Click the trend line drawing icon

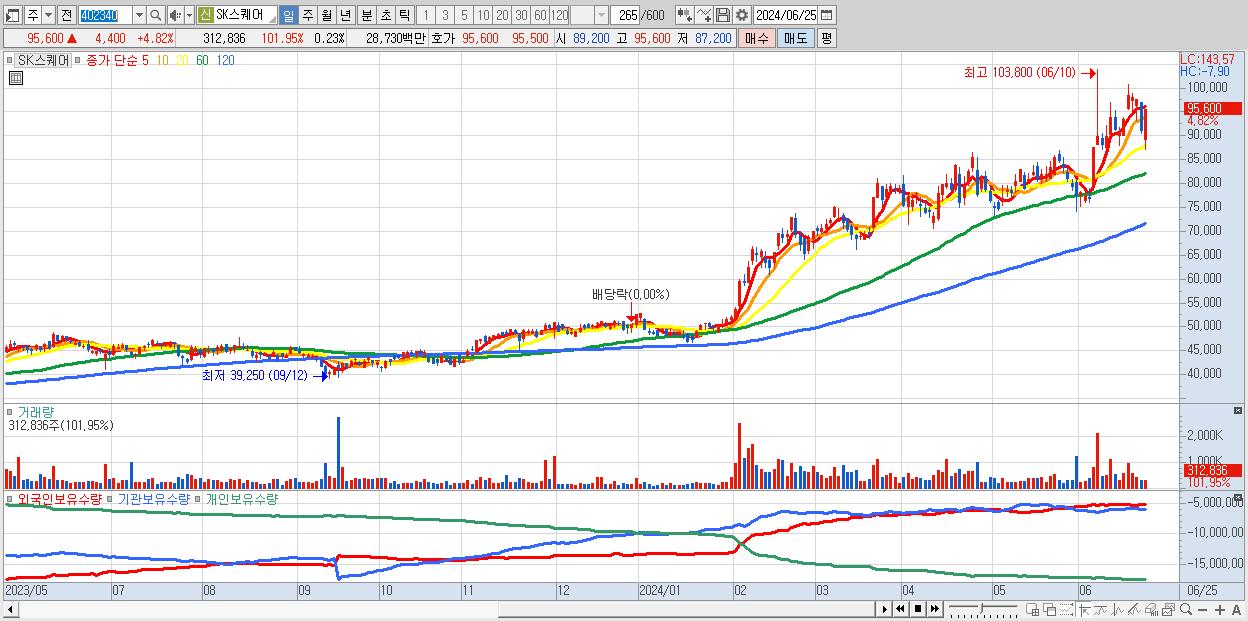1134,609
